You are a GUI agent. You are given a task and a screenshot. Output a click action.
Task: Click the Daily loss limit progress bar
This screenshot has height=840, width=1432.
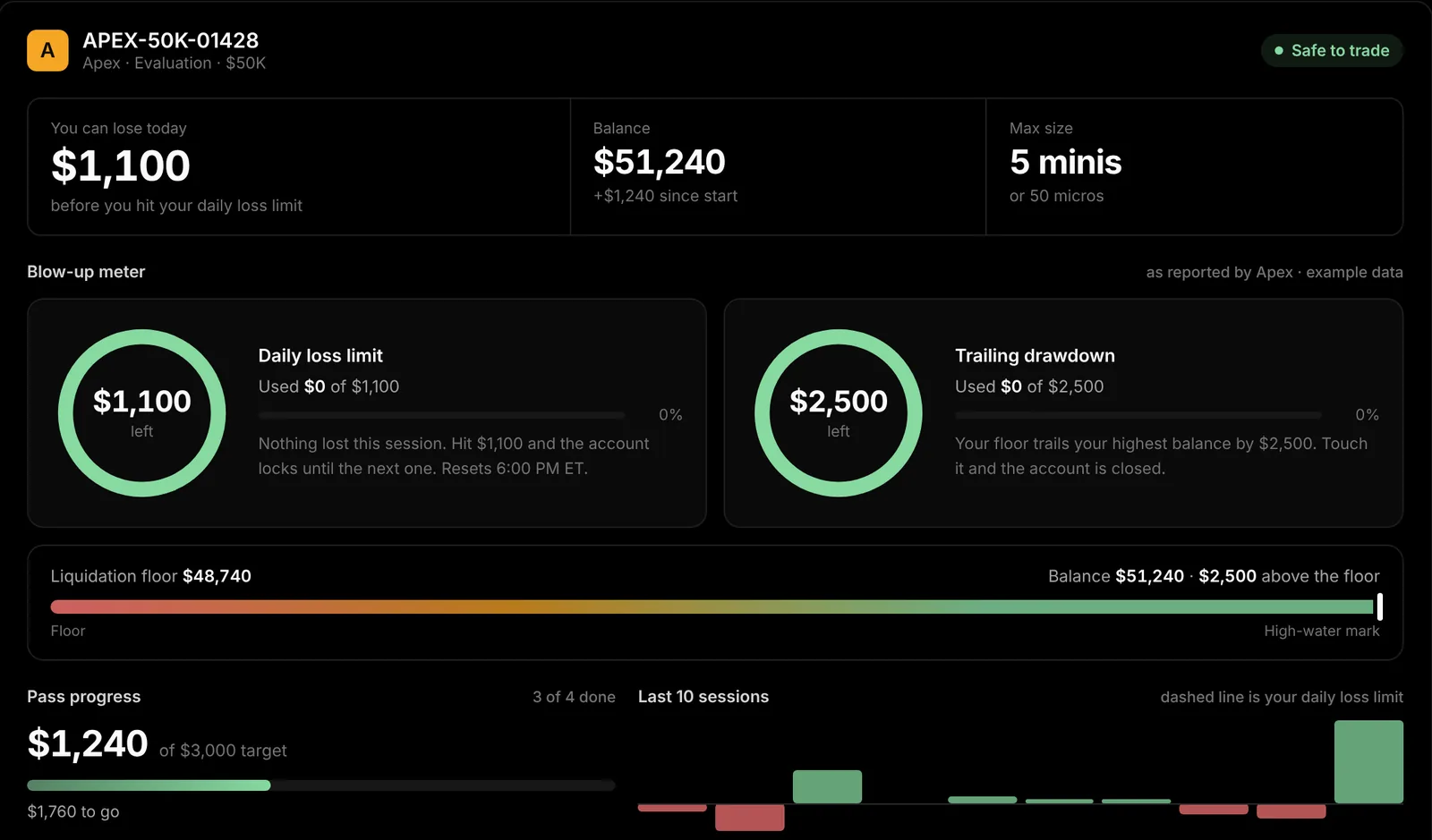[x=442, y=415]
